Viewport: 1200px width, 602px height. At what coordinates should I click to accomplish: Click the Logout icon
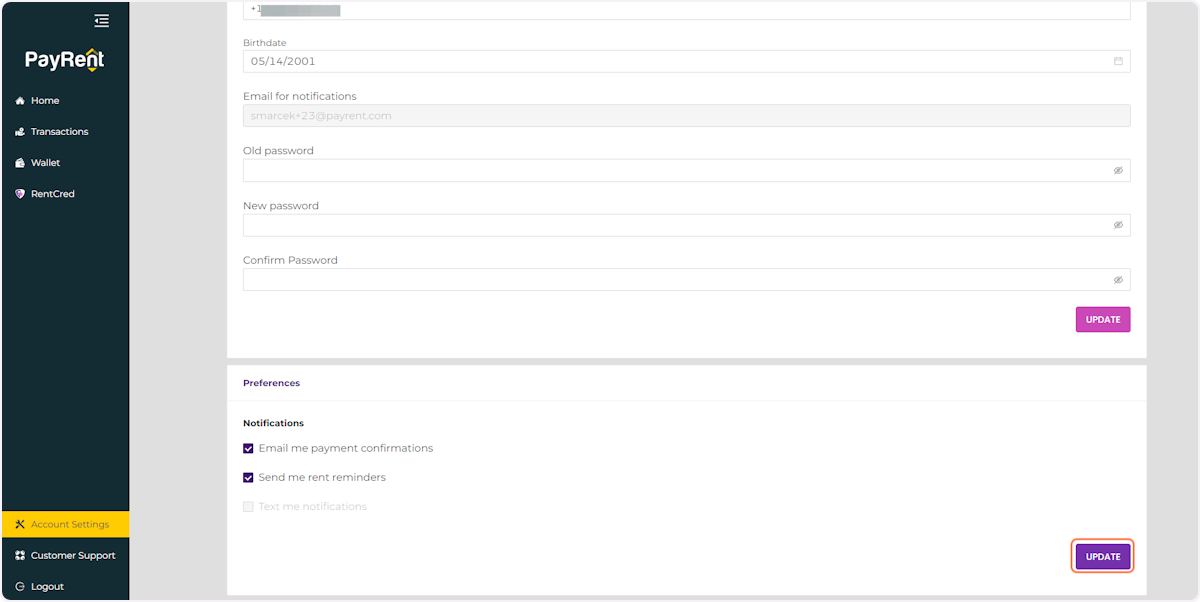[18, 586]
